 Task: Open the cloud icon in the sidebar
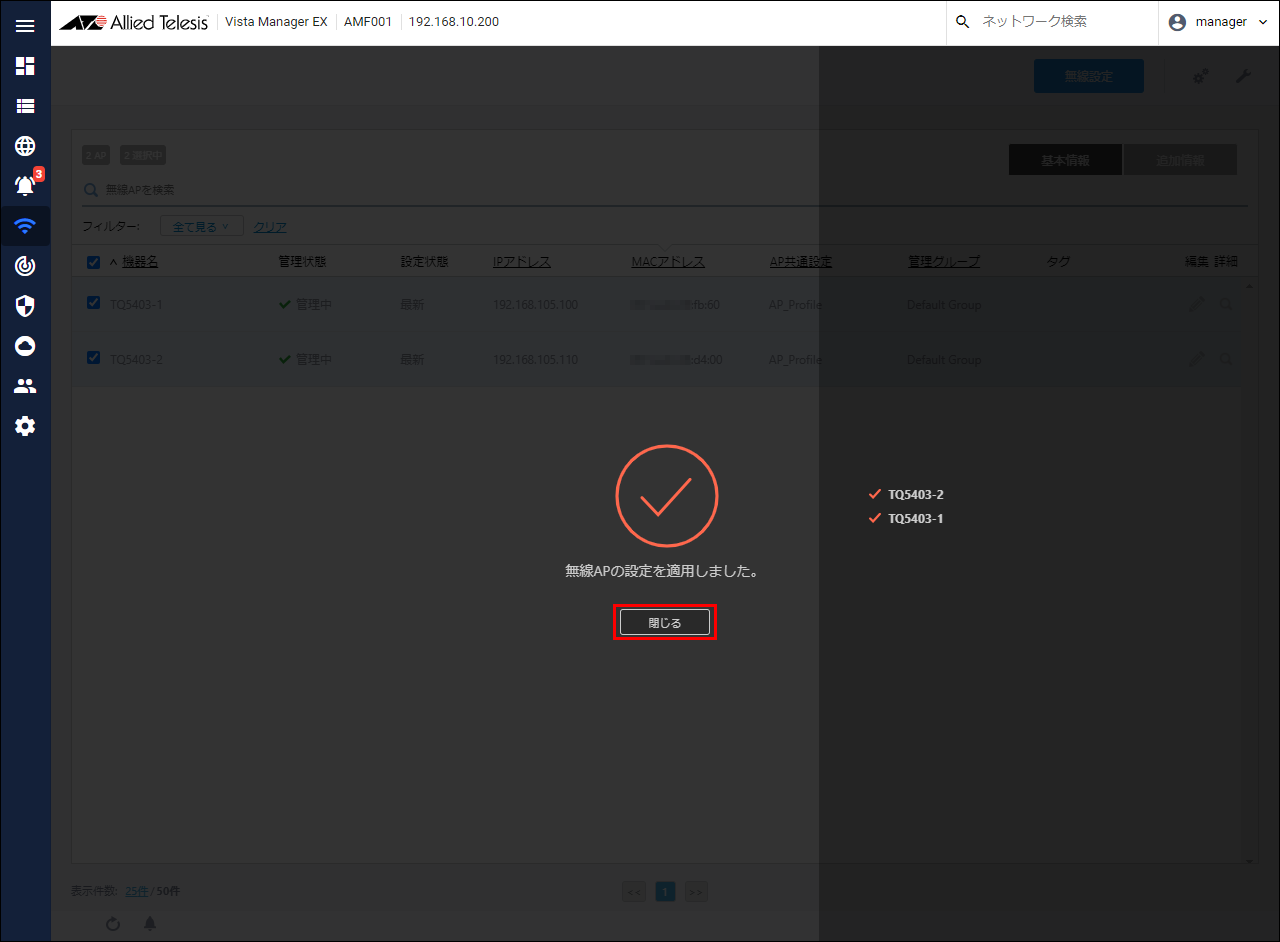pyautogui.click(x=25, y=346)
